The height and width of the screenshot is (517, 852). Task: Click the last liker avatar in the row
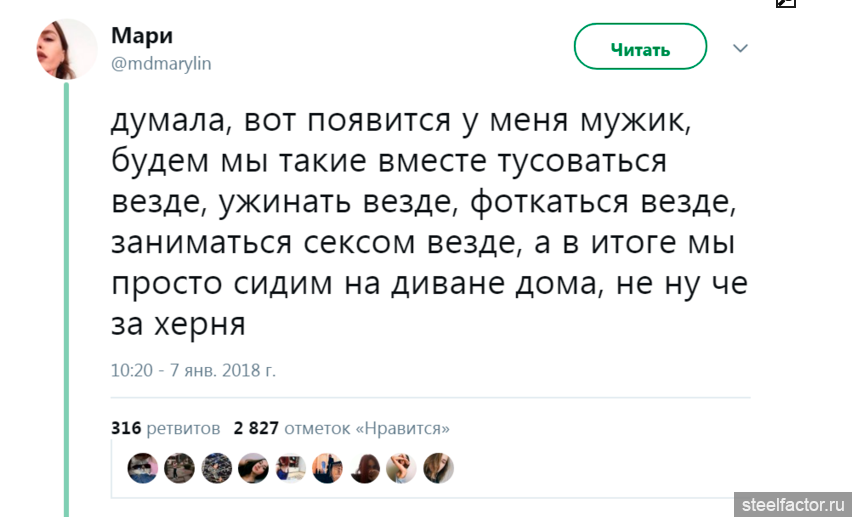438,468
